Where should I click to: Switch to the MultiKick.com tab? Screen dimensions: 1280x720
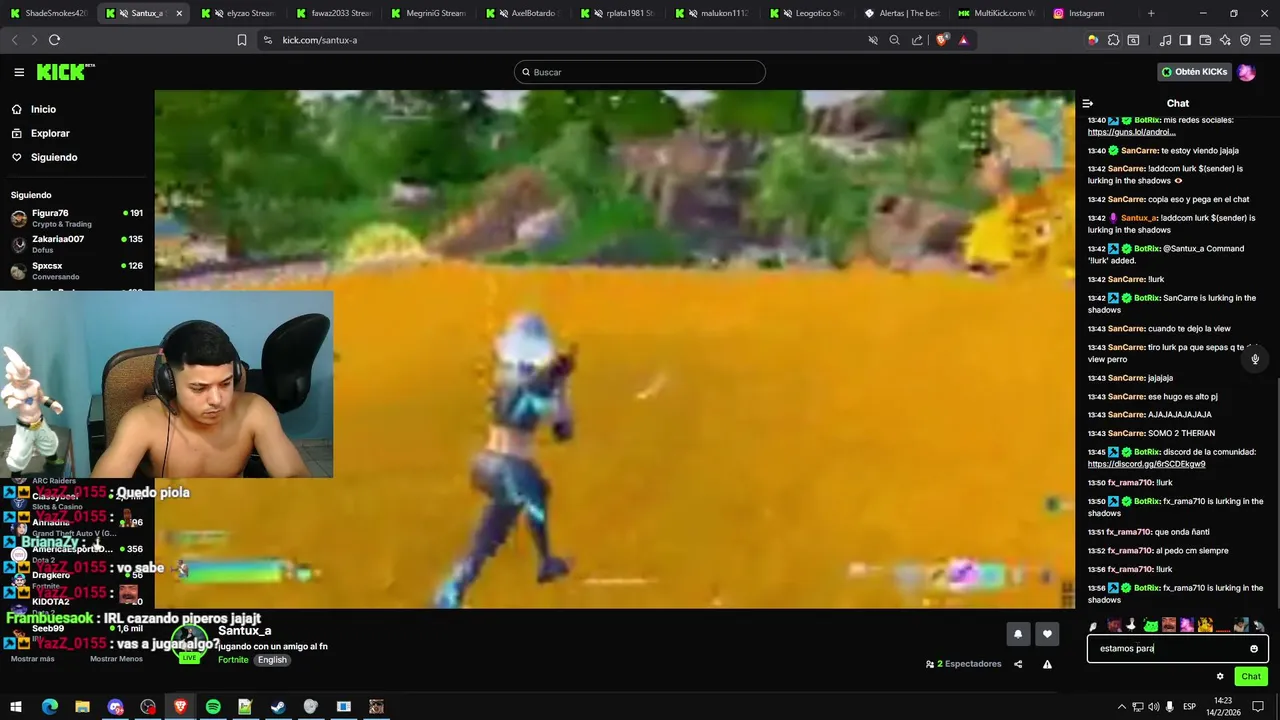[996, 13]
